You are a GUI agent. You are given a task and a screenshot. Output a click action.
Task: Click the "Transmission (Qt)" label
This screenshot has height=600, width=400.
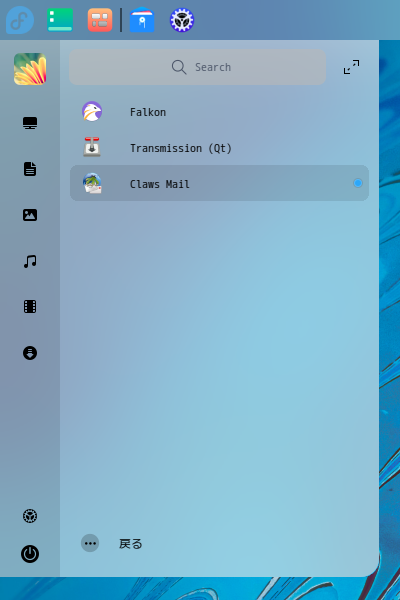point(181,148)
